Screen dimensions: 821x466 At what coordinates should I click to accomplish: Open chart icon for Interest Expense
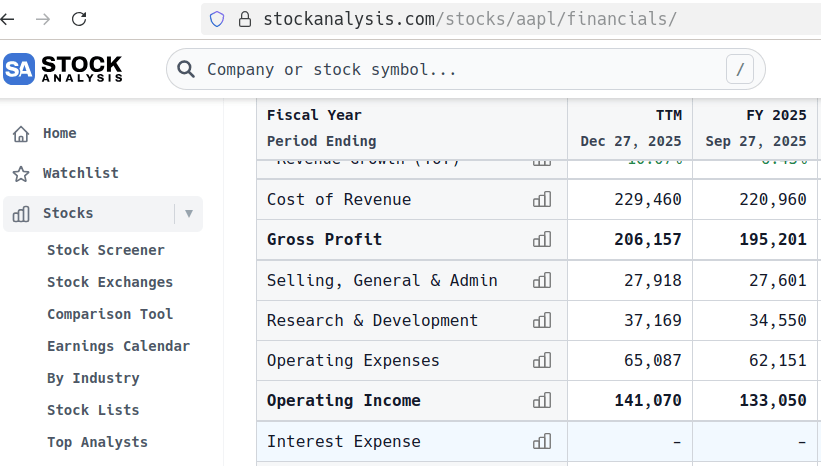click(542, 441)
